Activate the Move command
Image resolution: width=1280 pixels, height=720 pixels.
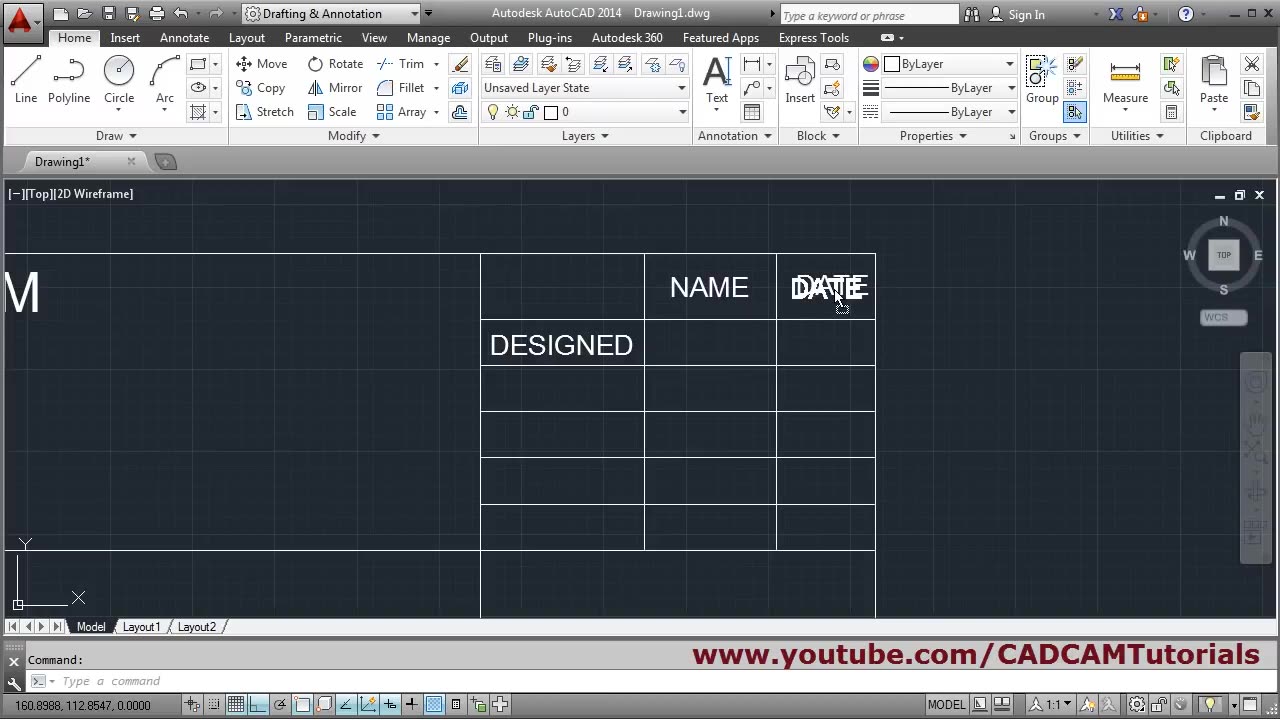261,64
